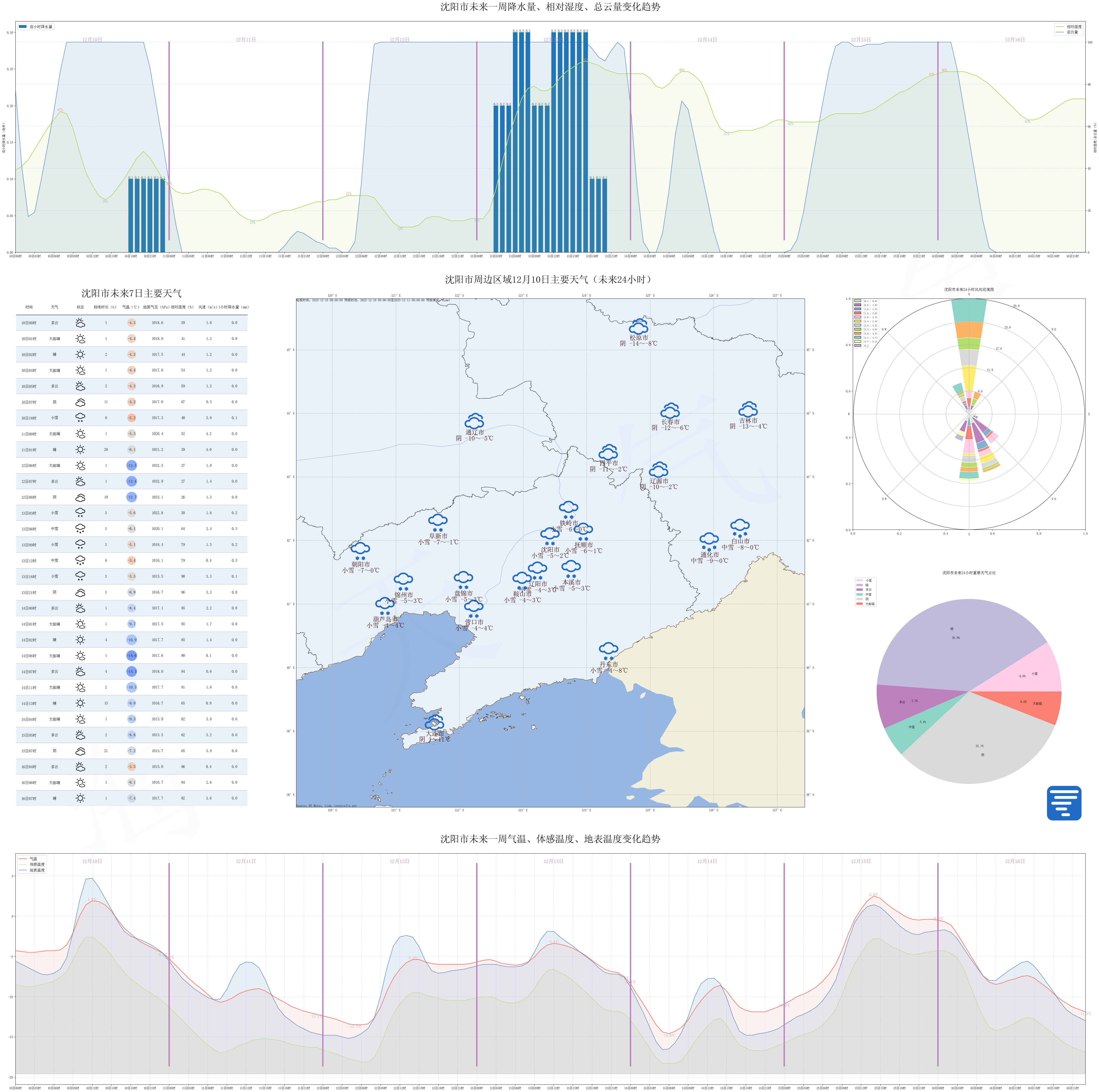Click the cloud icon above 长春市
The image size is (1099, 1092).
coord(670,411)
